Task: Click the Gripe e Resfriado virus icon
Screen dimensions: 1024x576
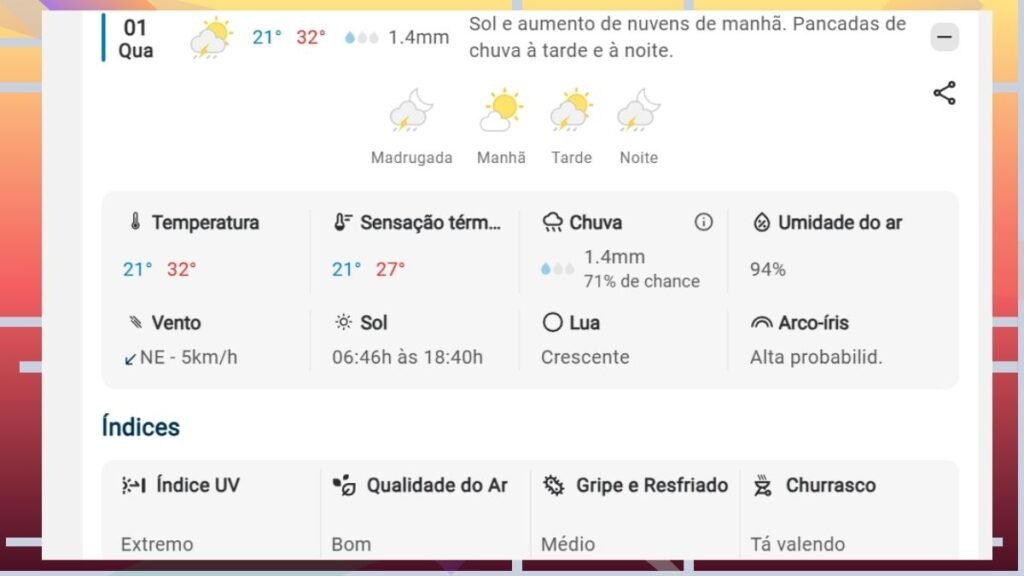Action: tap(553, 486)
